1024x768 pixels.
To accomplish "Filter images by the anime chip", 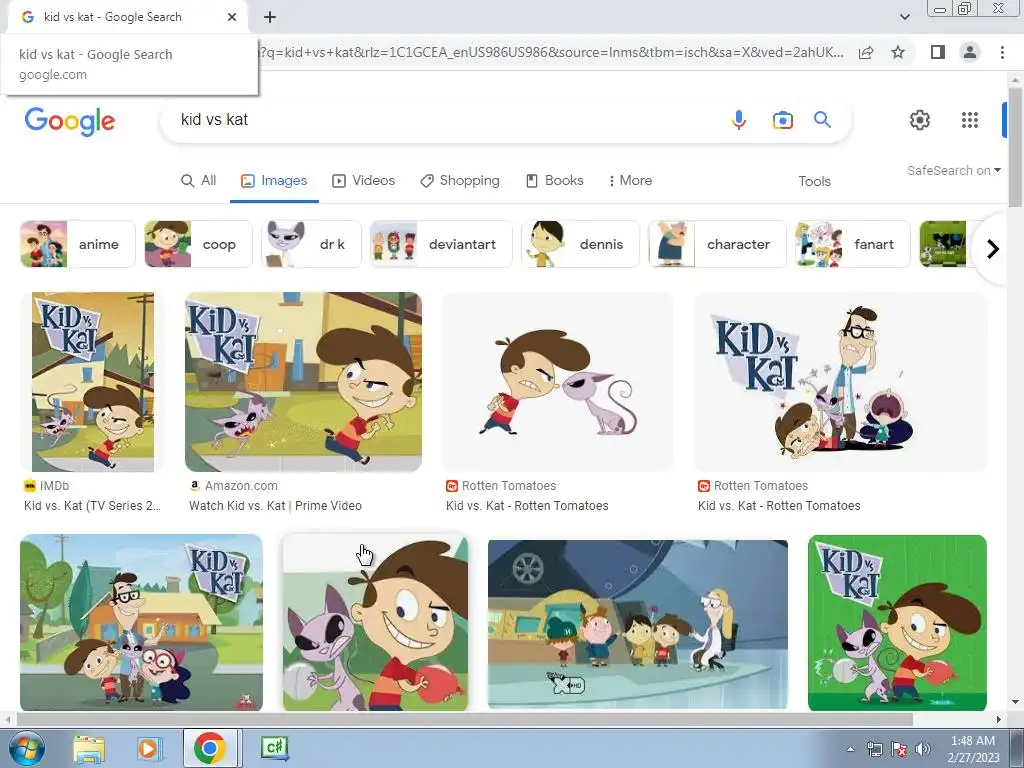I will [x=78, y=244].
